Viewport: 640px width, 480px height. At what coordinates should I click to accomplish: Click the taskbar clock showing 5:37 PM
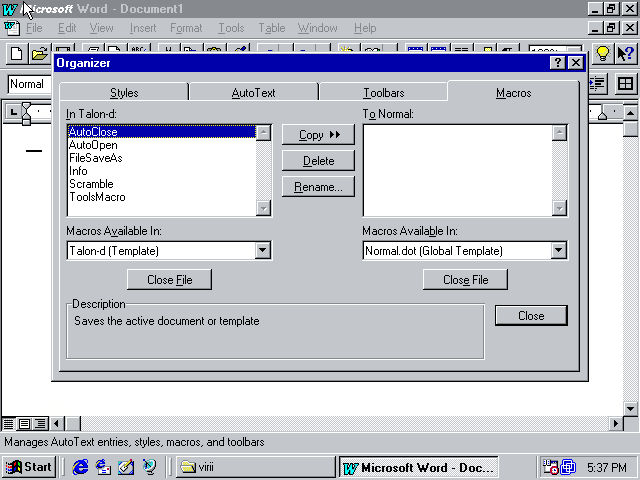point(607,467)
